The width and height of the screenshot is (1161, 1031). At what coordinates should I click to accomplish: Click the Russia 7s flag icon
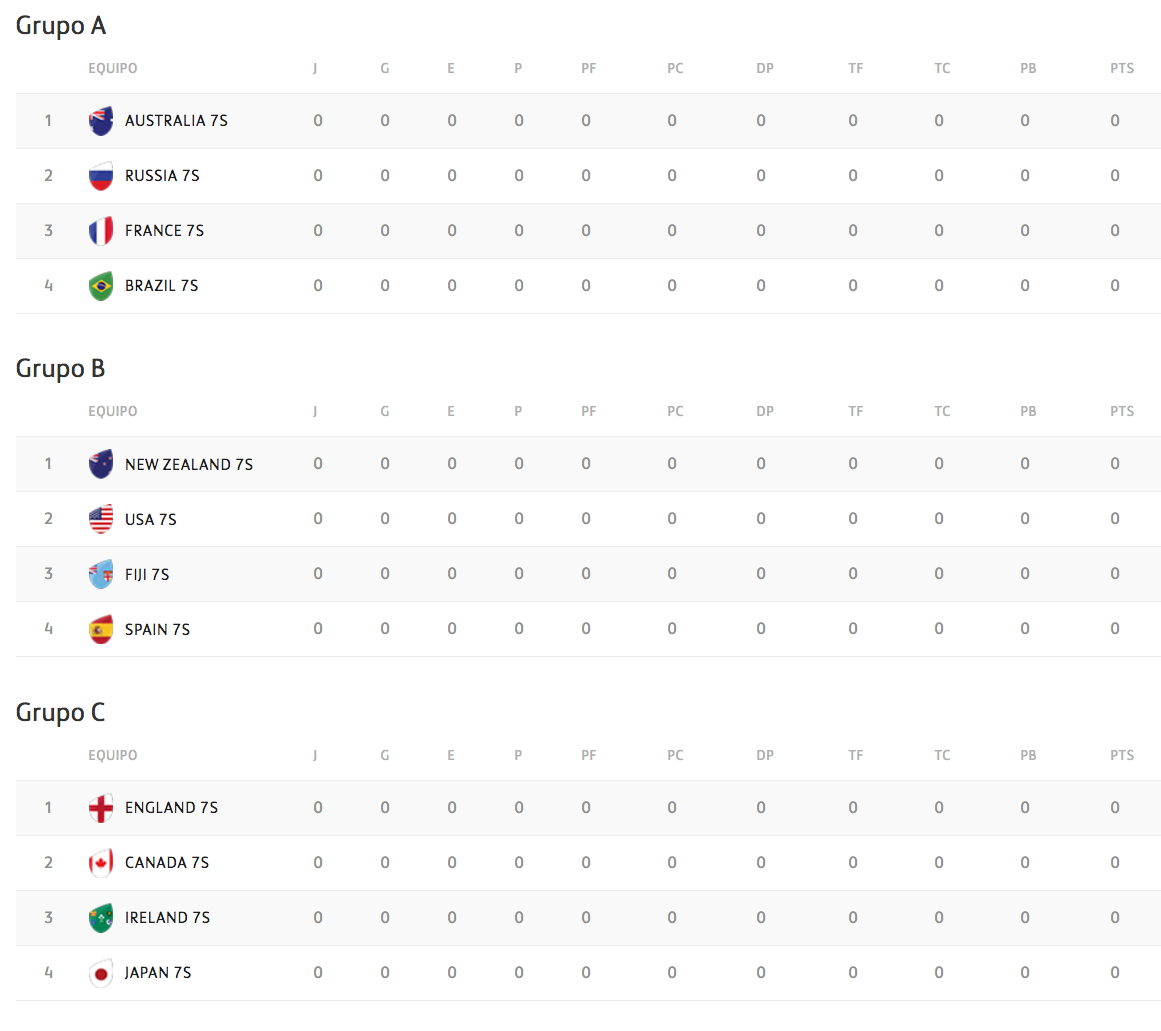click(x=100, y=176)
